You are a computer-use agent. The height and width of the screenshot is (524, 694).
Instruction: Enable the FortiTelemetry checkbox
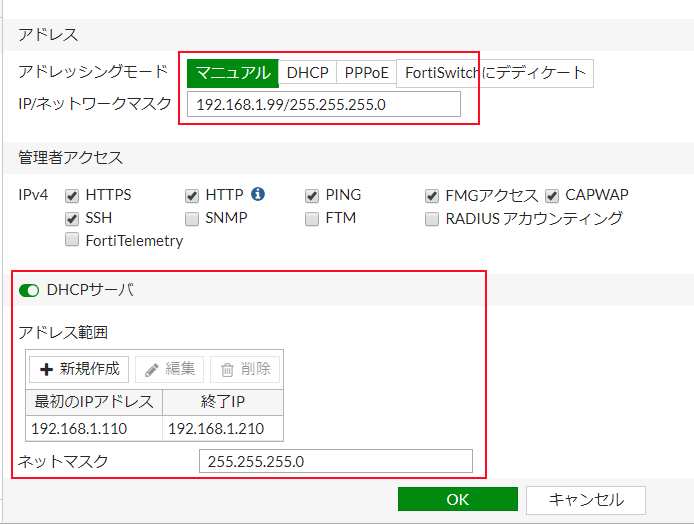pyautogui.click(x=72, y=240)
